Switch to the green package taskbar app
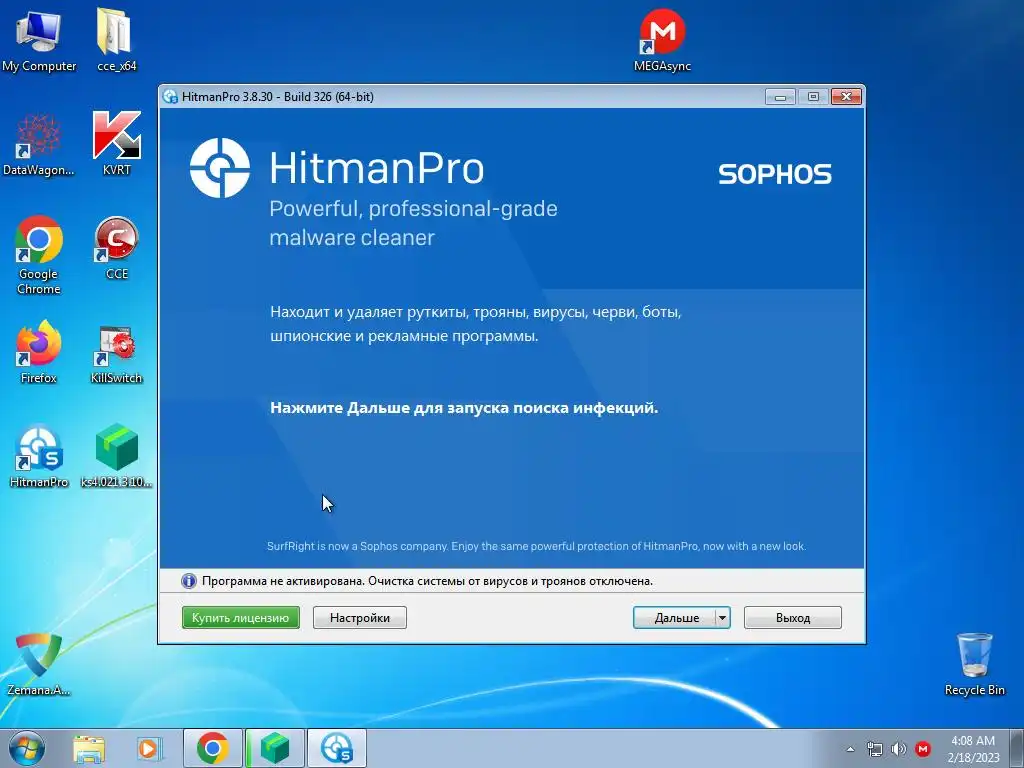1024x768 pixels. click(x=275, y=748)
